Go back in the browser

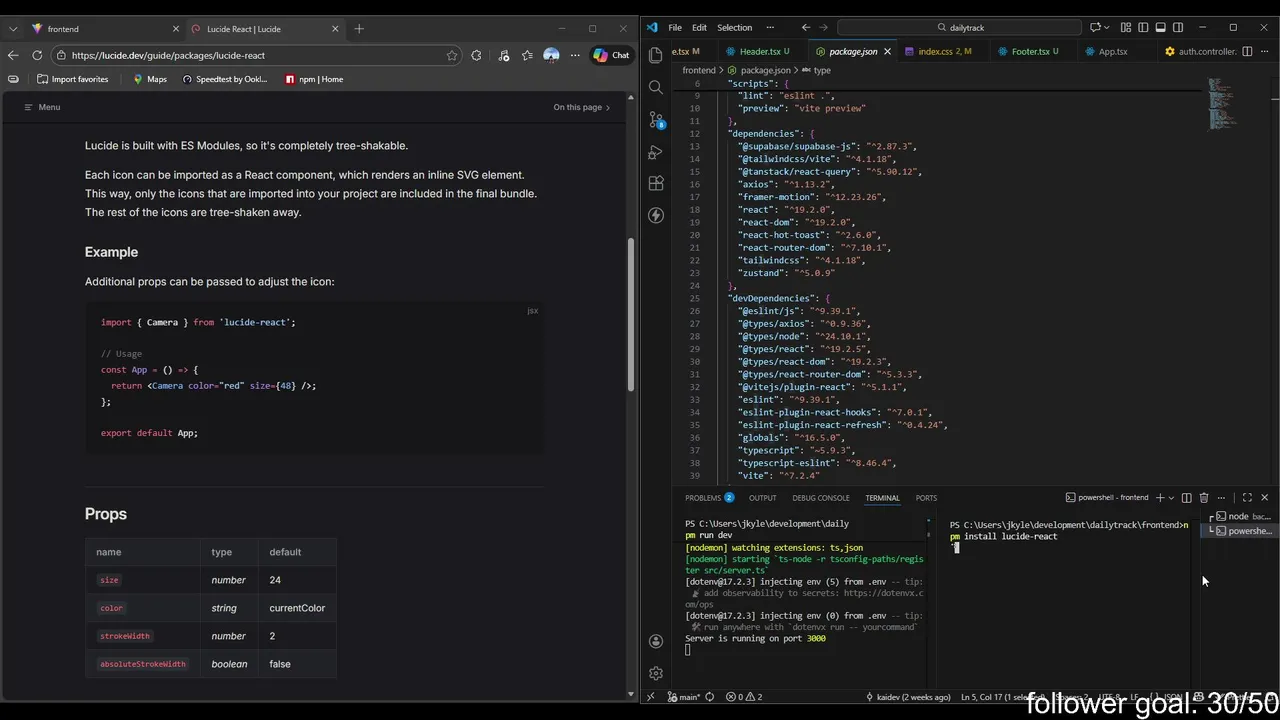(13, 55)
